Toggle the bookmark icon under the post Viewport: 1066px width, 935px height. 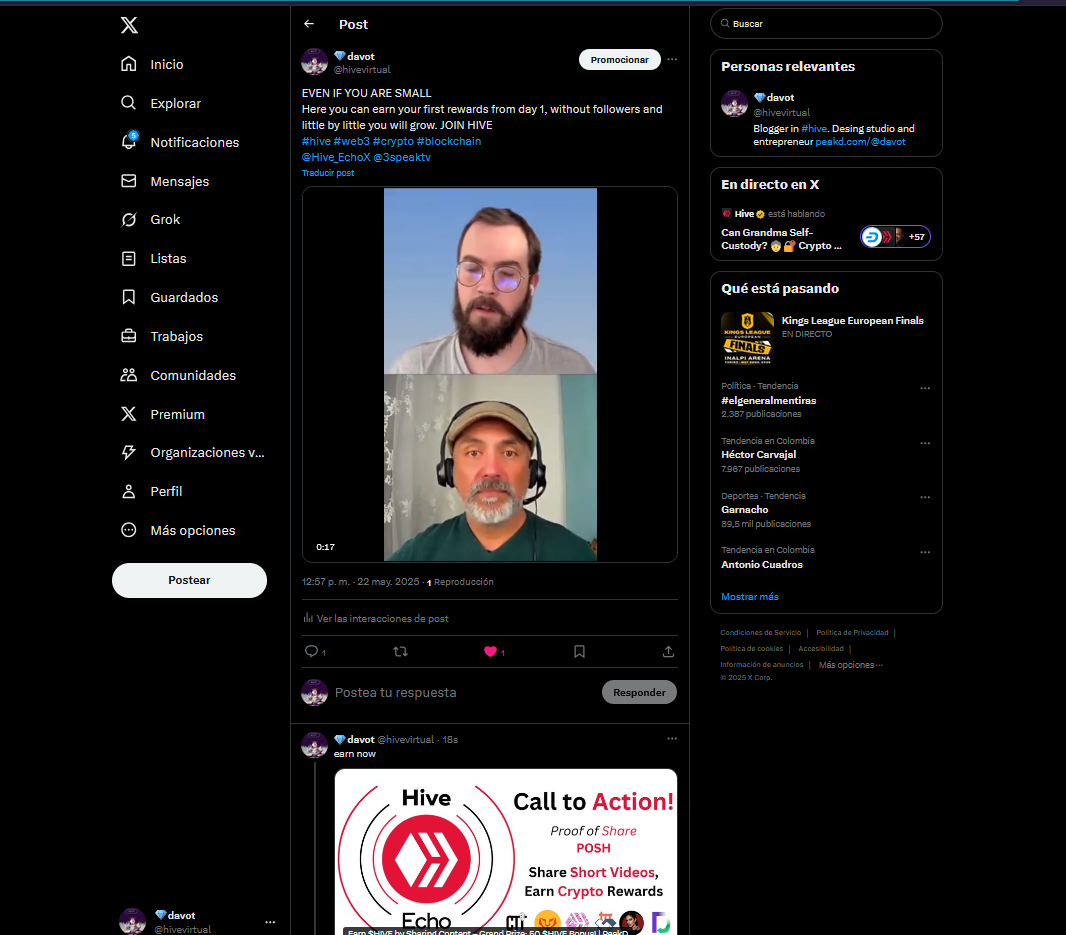coord(579,651)
